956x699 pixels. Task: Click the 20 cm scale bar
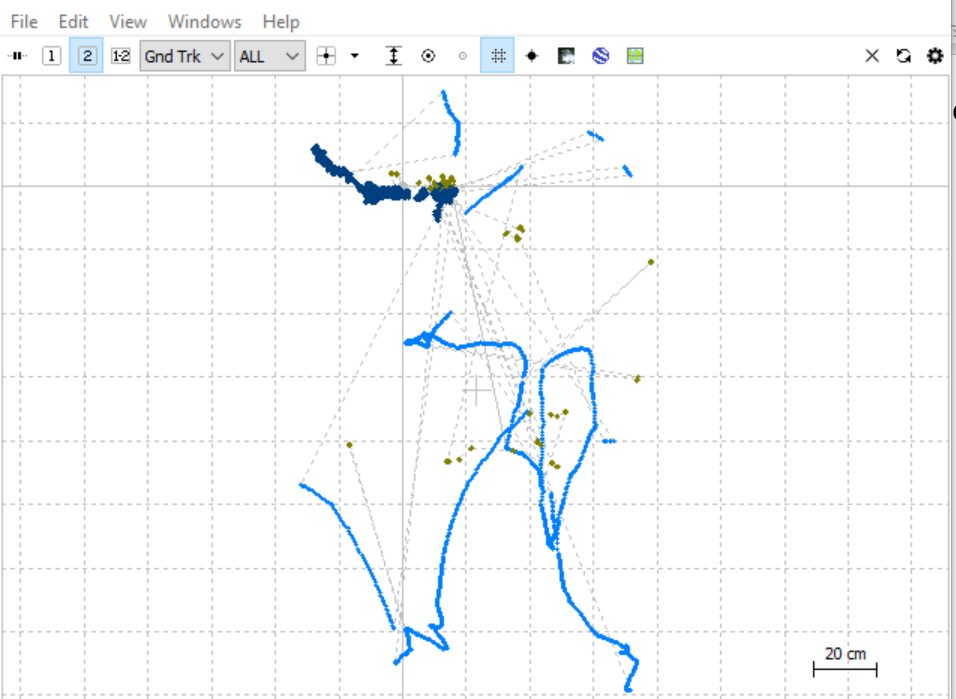tap(845, 661)
